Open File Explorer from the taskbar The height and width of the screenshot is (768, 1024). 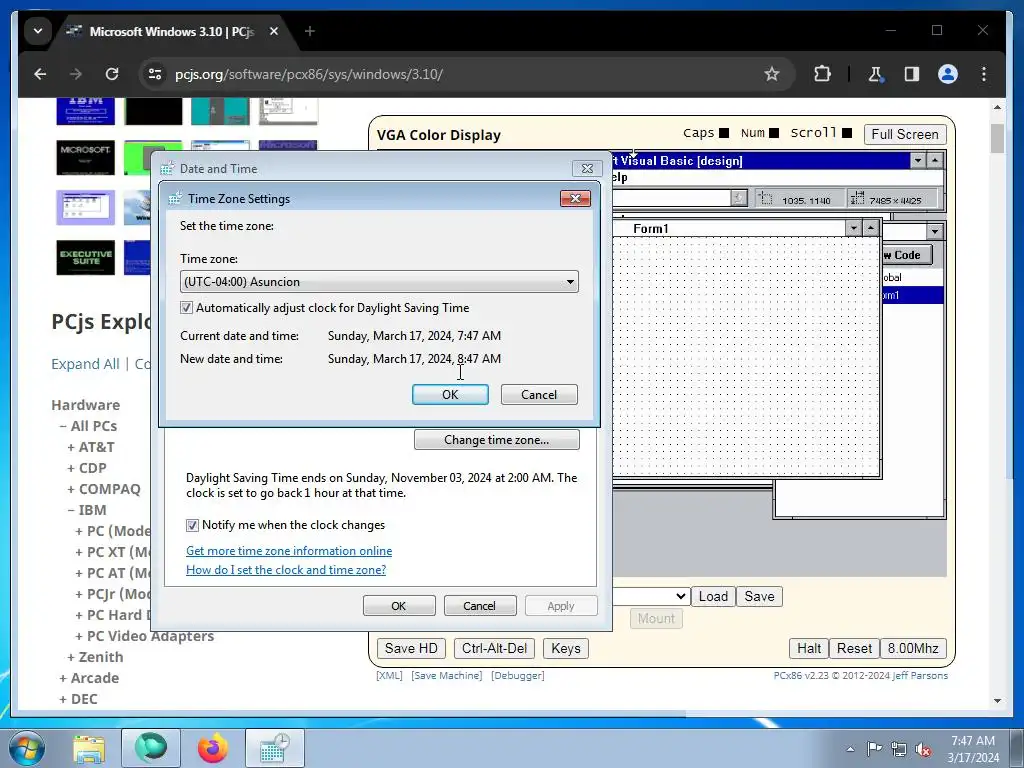89,748
